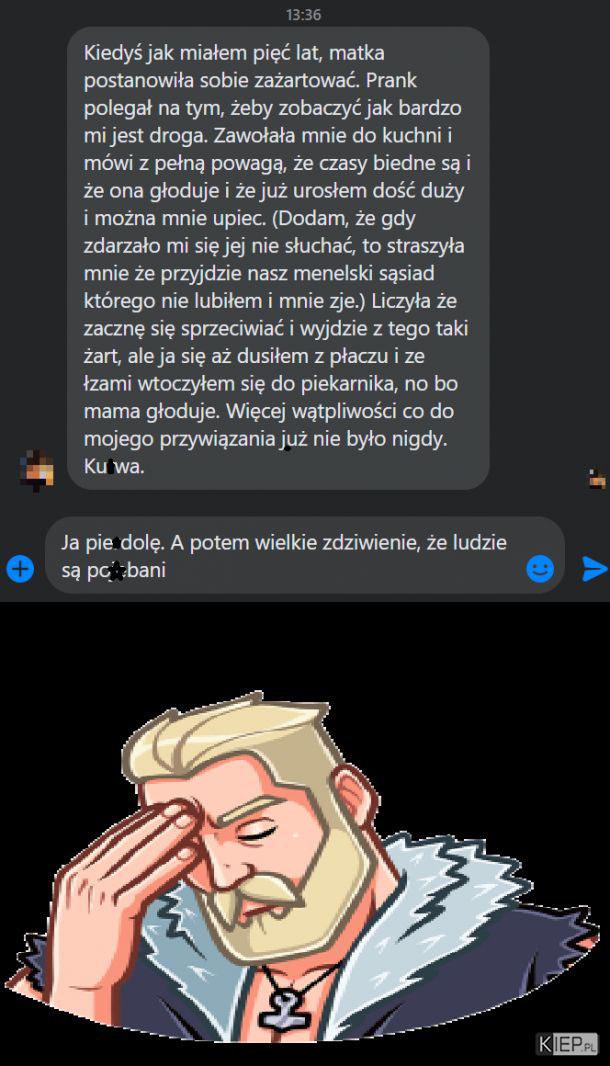This screenshot has width=610, height=1066.
Task: Click the phrase "menelski sąsiad" in the message
Action: coord(362,273)
